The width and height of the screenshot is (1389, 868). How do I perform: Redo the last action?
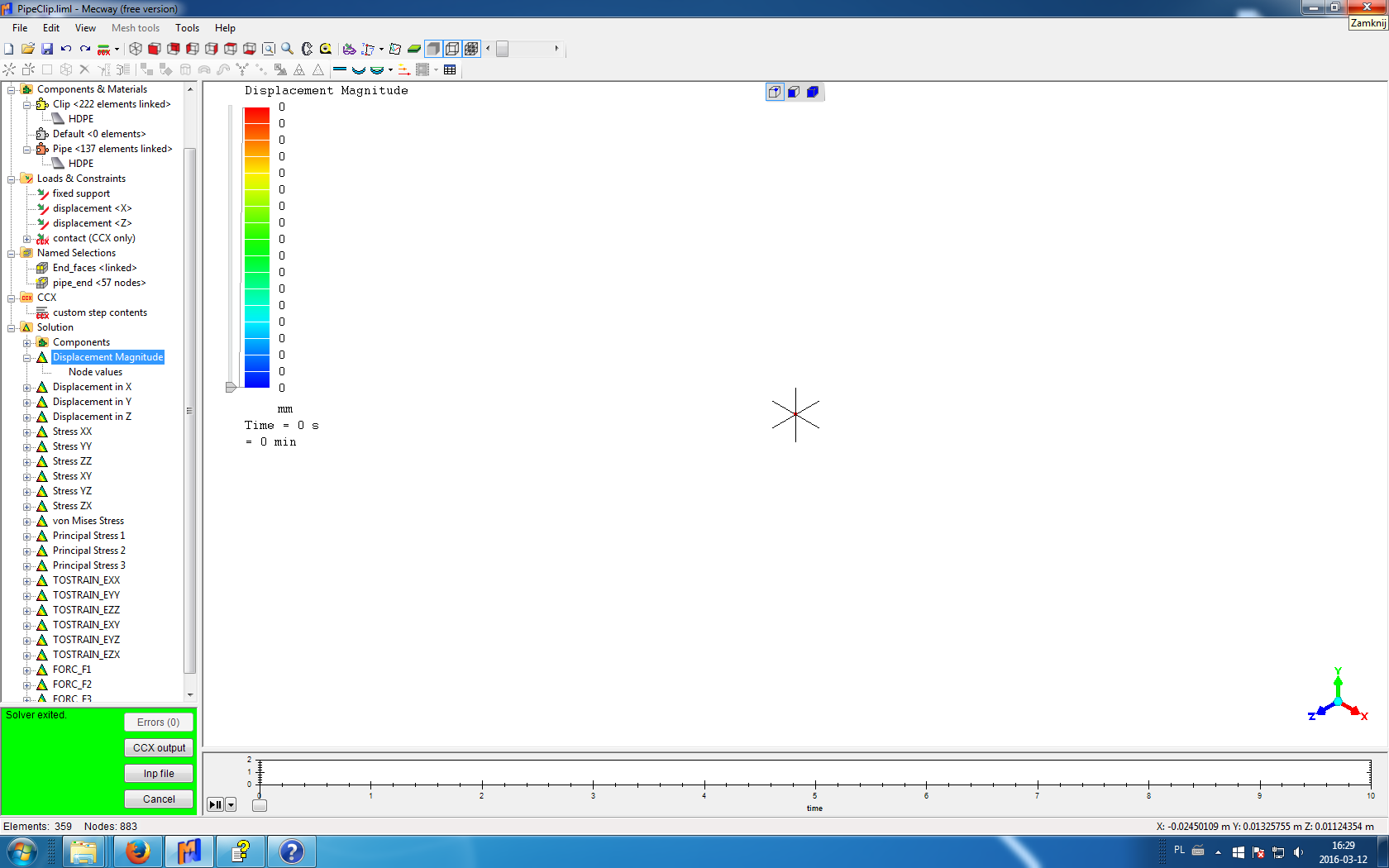(x=85, y=49)
